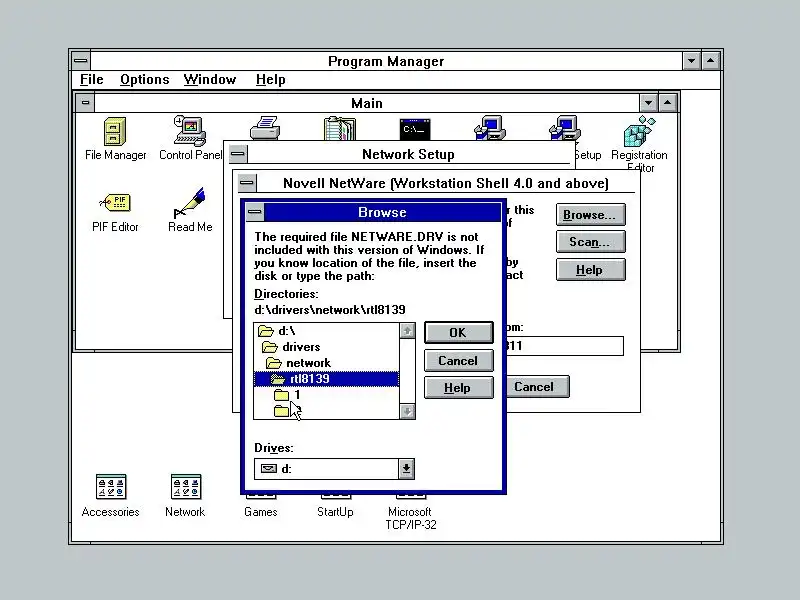800x600 pixels.
Task: Open Program Manager control menu box
Action: 81,61
